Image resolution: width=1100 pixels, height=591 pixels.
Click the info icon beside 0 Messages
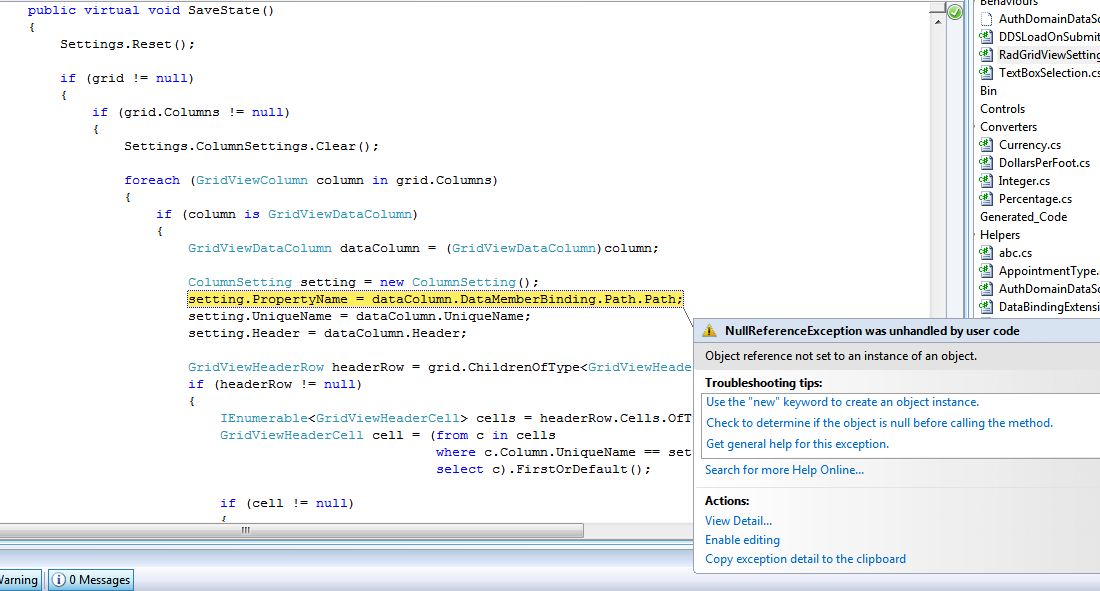point(59,580)
